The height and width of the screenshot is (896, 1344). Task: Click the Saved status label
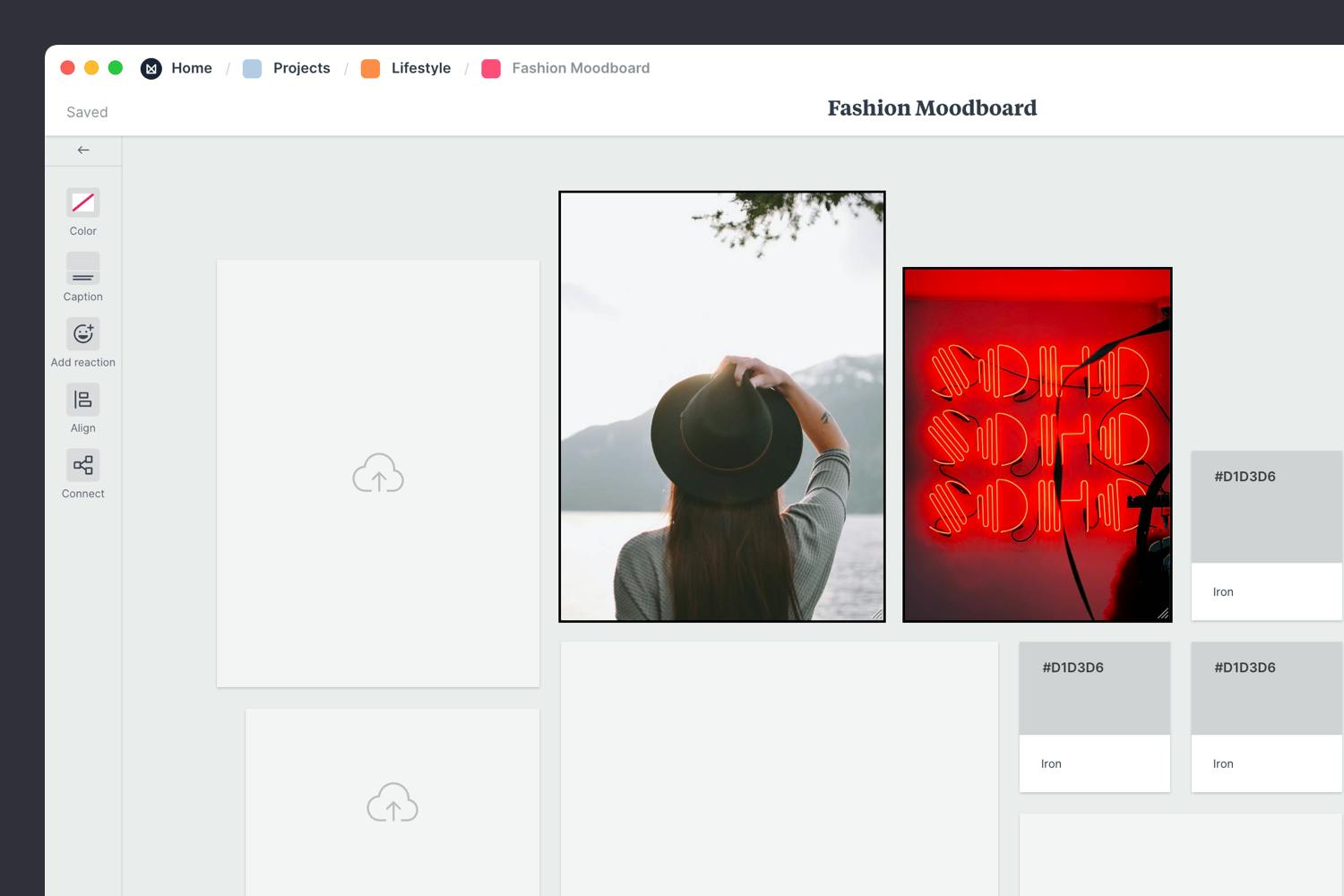click(x=86, y=111)
